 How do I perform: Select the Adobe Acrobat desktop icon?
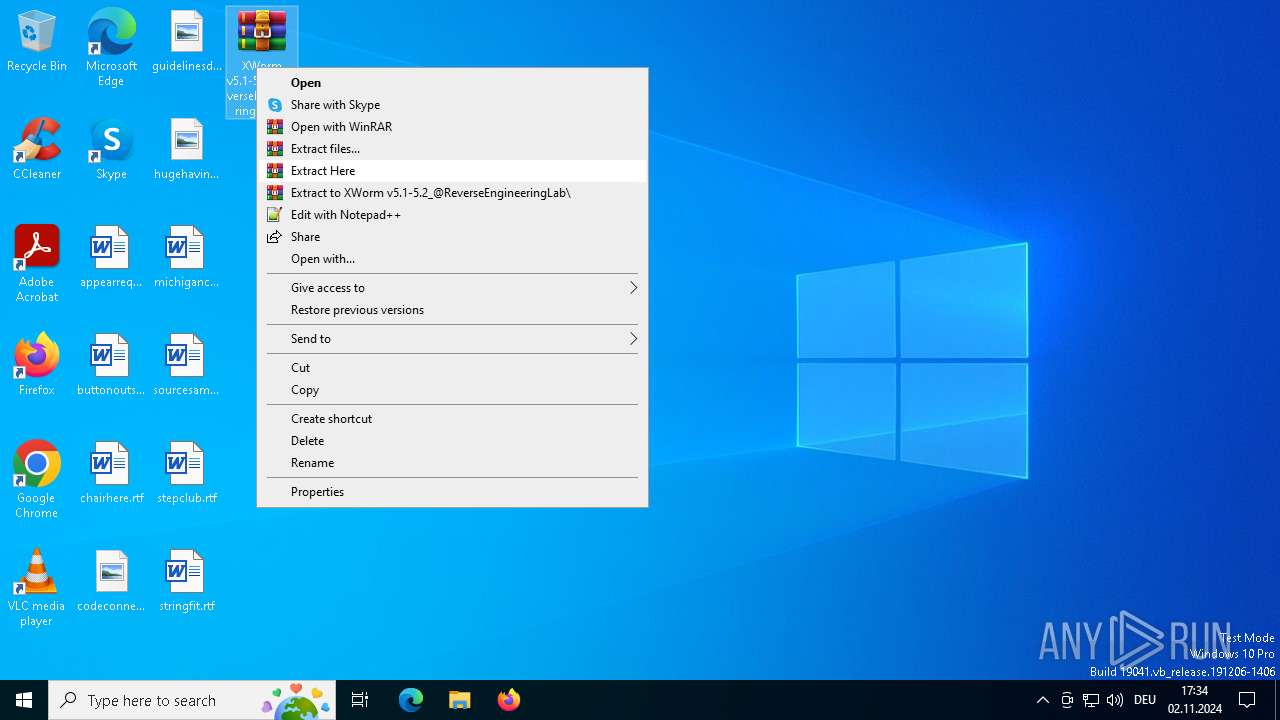click(37, 264)
